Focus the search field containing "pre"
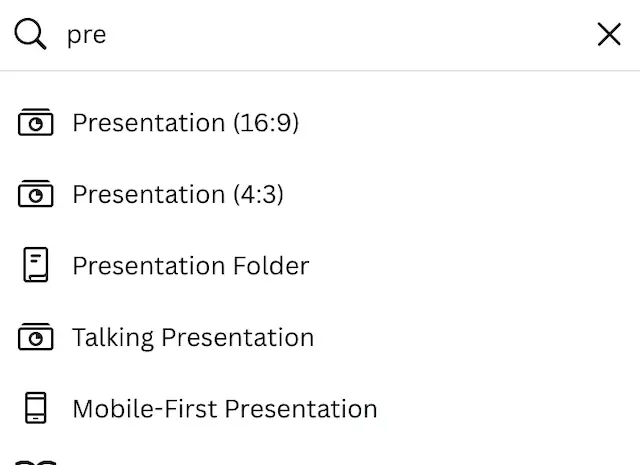Image resolution: width=640 pixels, height=465 pixels. [320, 35]
